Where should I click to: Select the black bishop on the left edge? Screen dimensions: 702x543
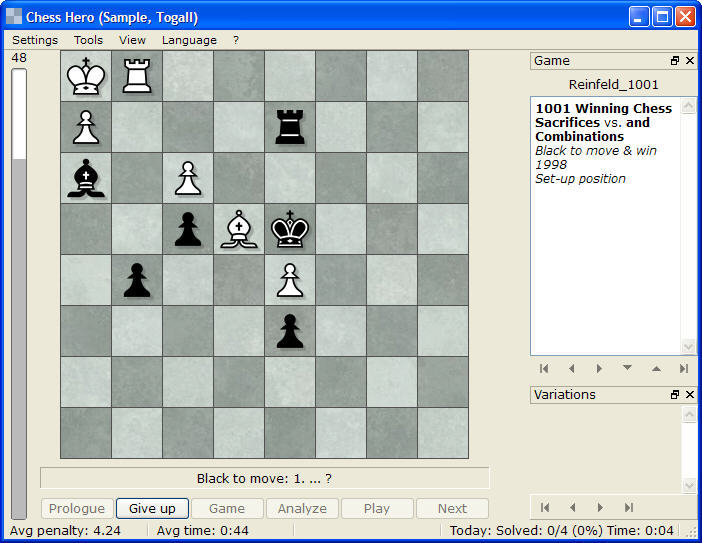coord(86,178)
